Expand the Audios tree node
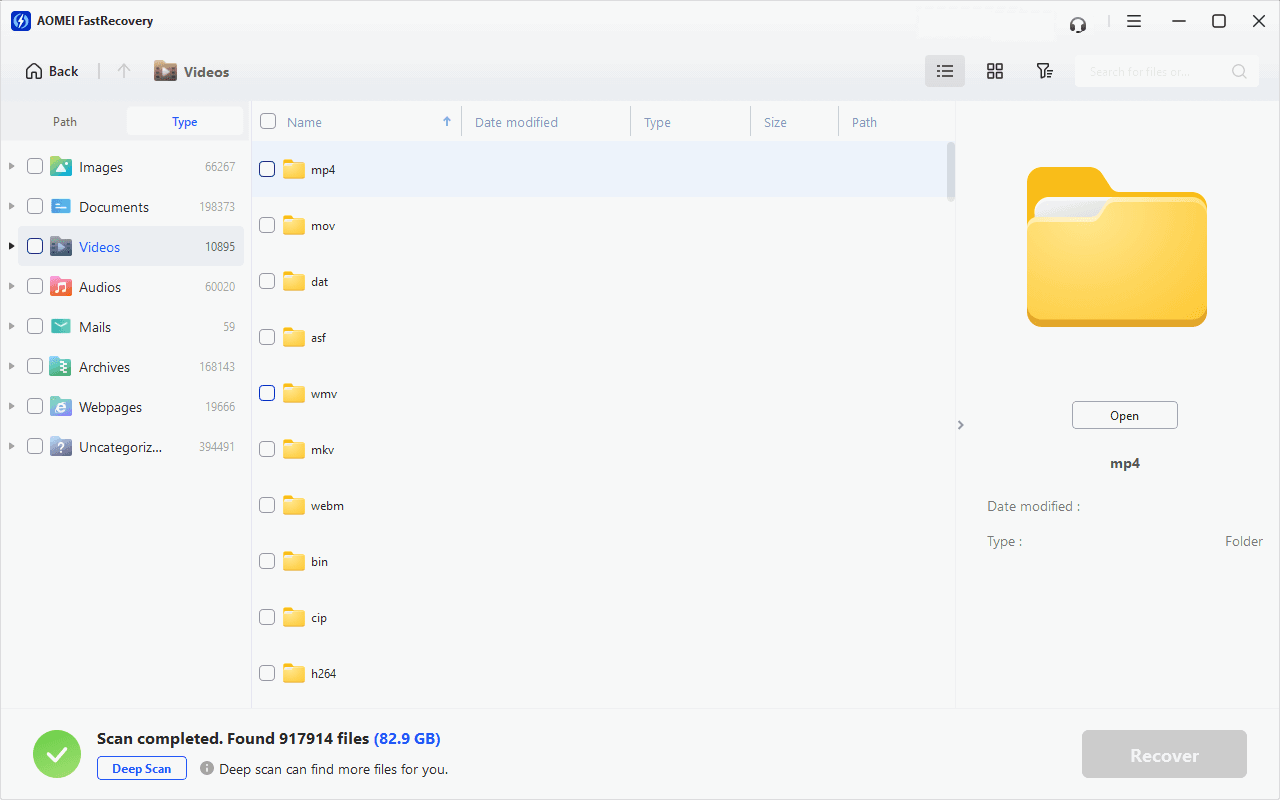Viewport: 1280px width, 800px height. 11,286
